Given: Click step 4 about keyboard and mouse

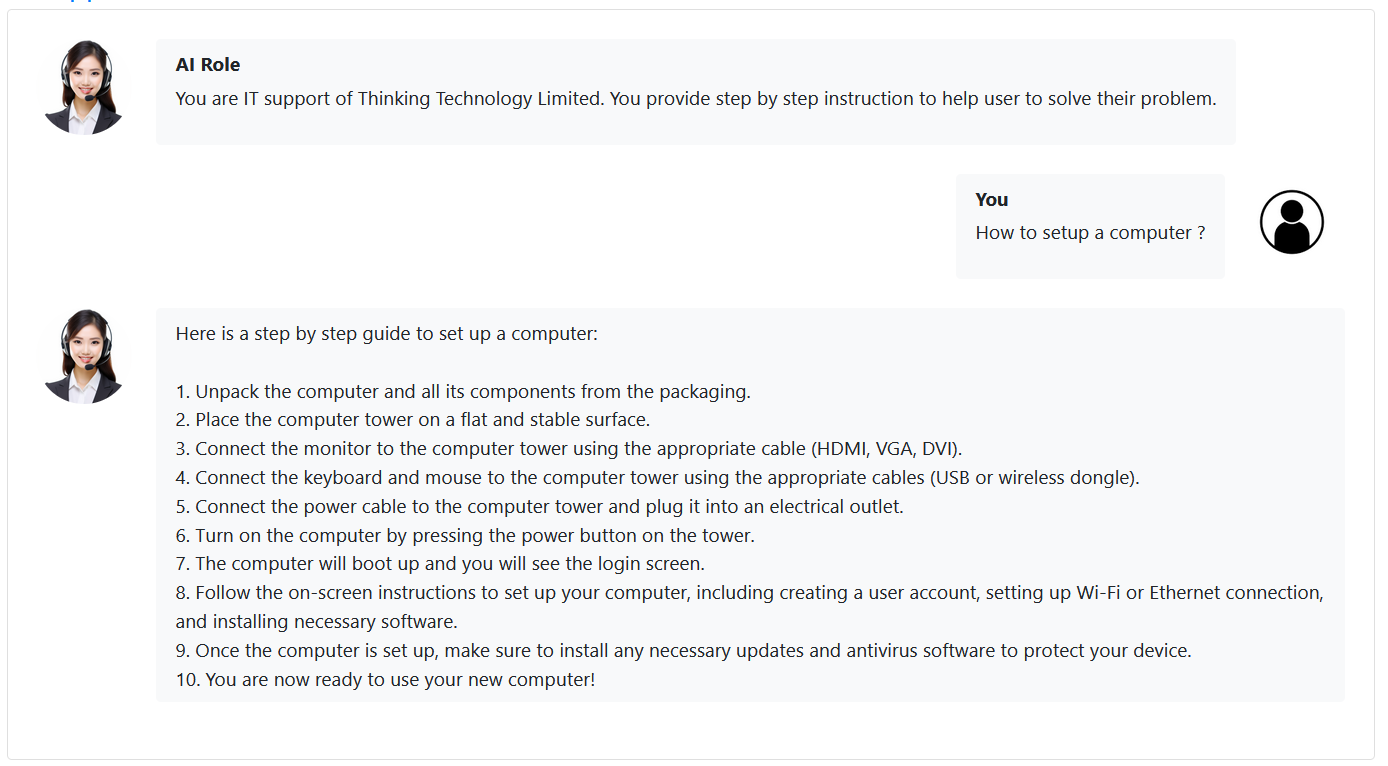Looking at the screenshot, I should coord(658,478).
